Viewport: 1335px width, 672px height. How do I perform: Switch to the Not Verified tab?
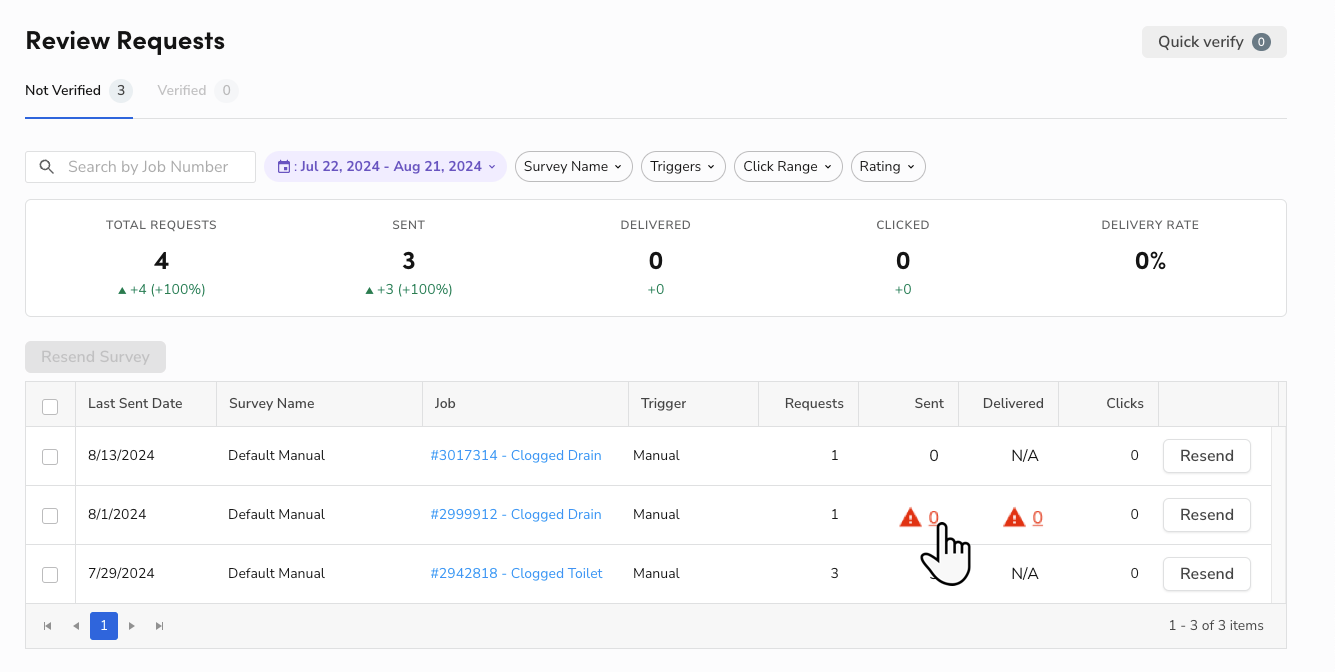tap(79, 91)
